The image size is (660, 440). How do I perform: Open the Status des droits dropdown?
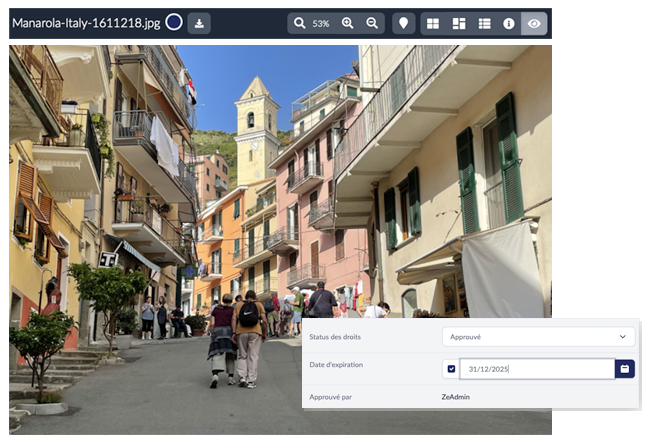[x=537, y=337]
